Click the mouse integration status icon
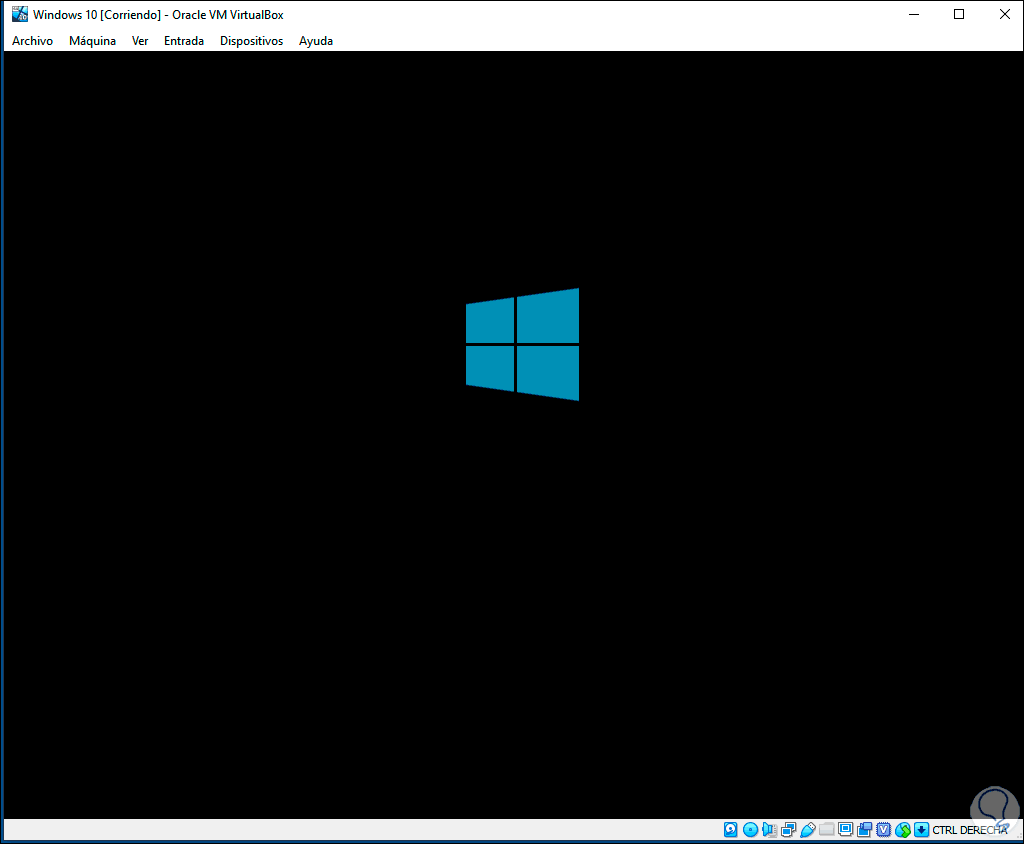The image size is (1024, 844). 903,830
